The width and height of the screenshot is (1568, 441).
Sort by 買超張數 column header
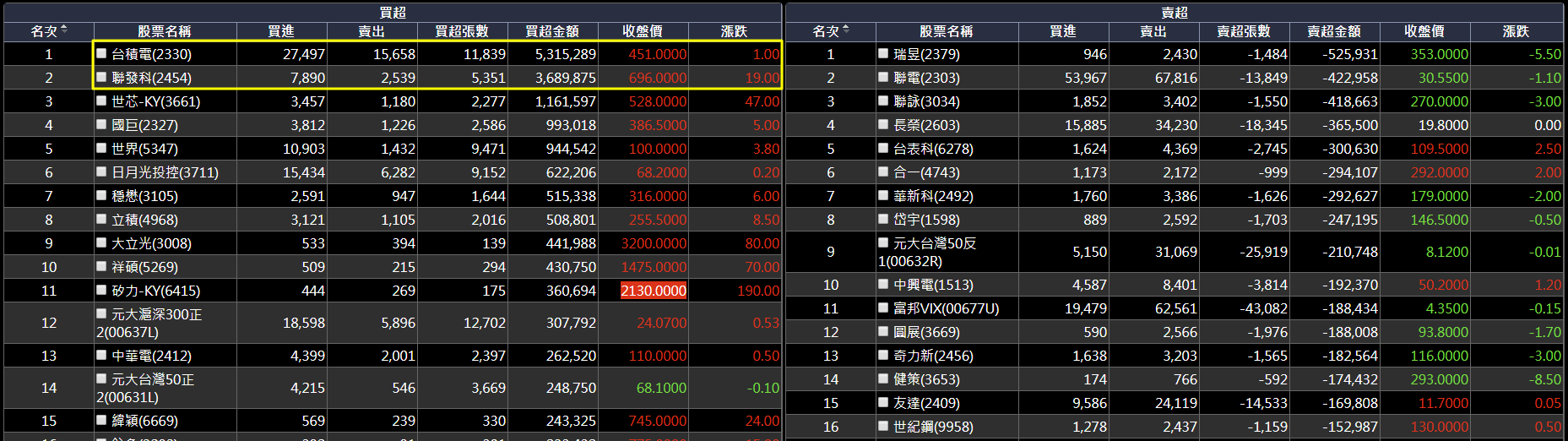click(462, 31)
